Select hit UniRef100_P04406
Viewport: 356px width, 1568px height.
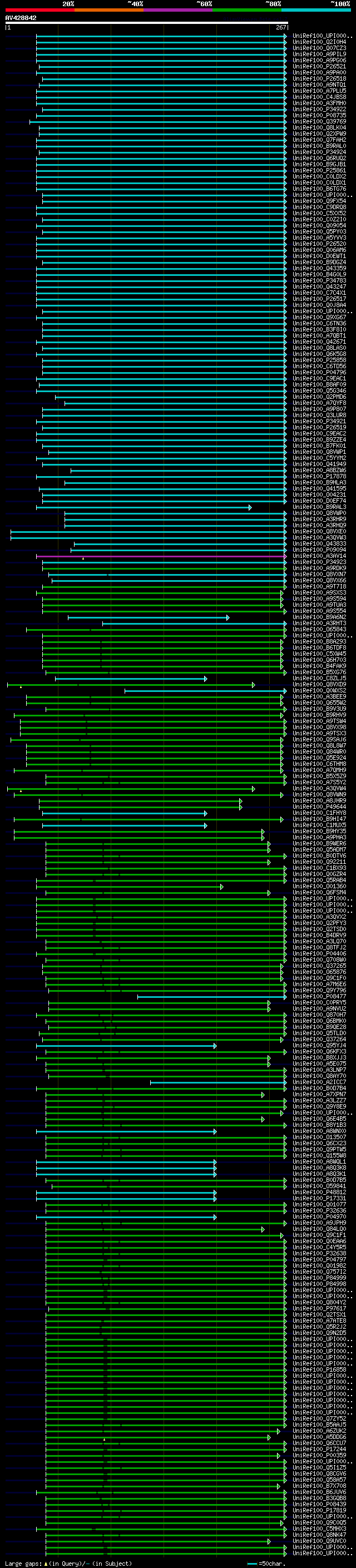319,954
